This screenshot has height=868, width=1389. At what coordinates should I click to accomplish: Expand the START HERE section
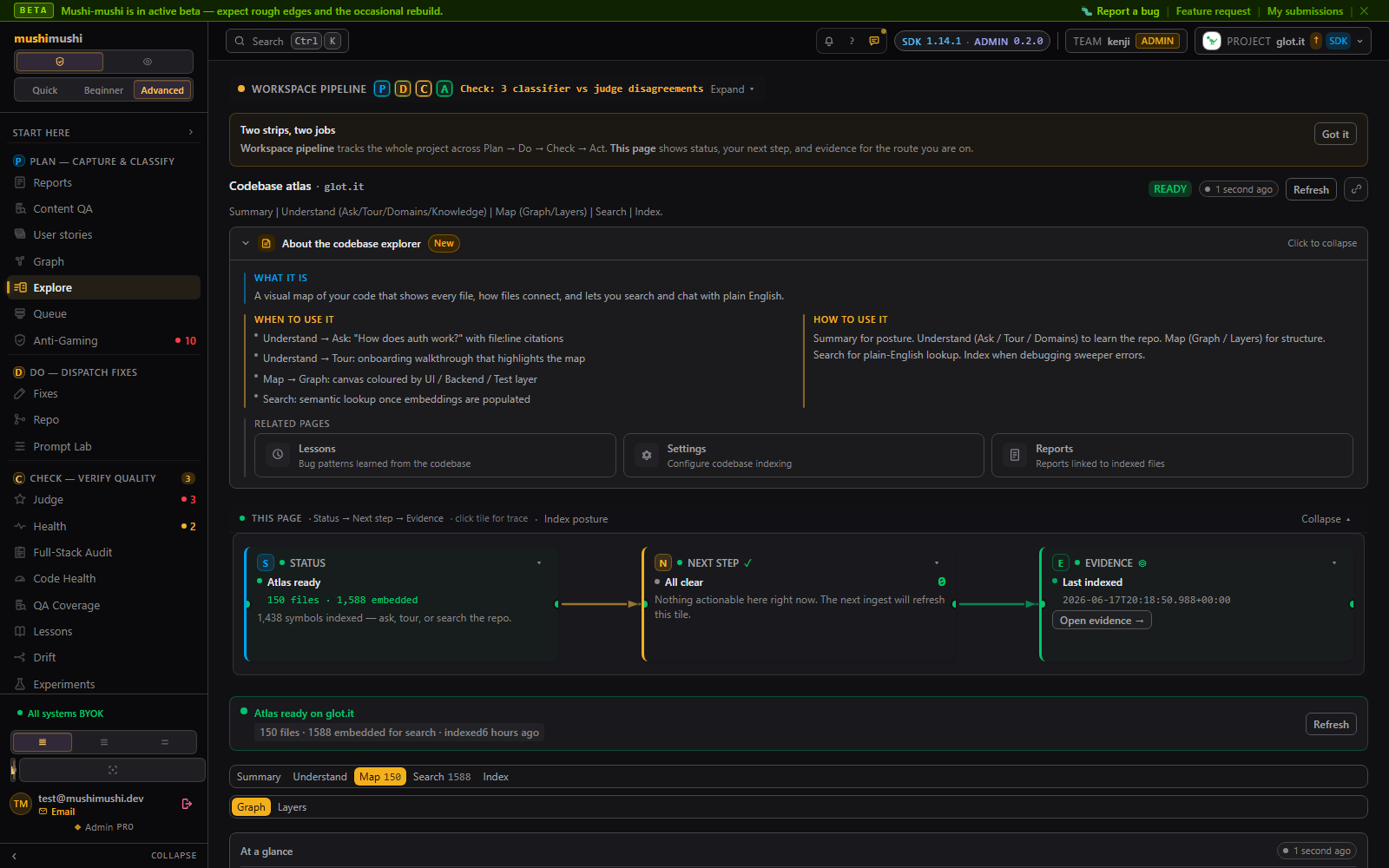point(103,133)
